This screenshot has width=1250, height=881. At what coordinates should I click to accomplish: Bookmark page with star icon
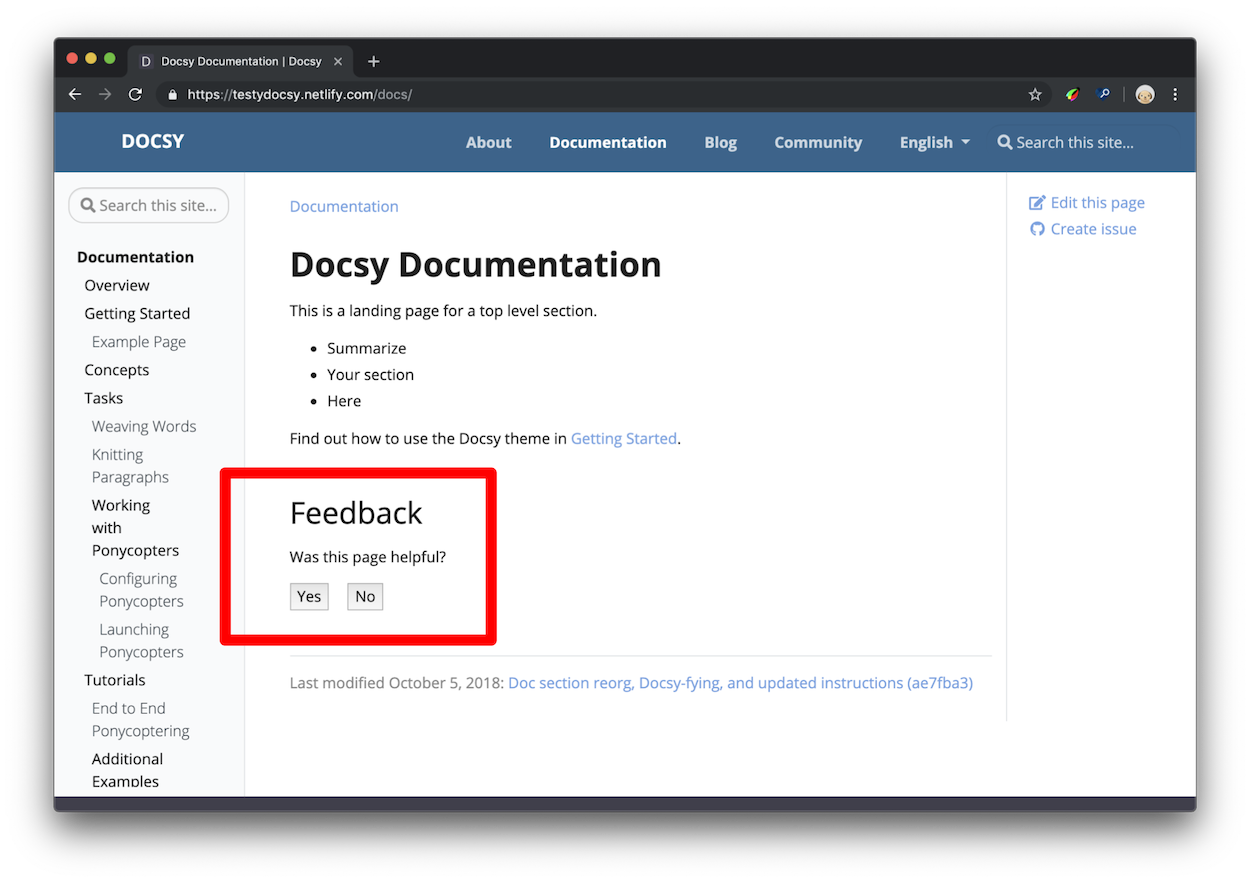1035,94
